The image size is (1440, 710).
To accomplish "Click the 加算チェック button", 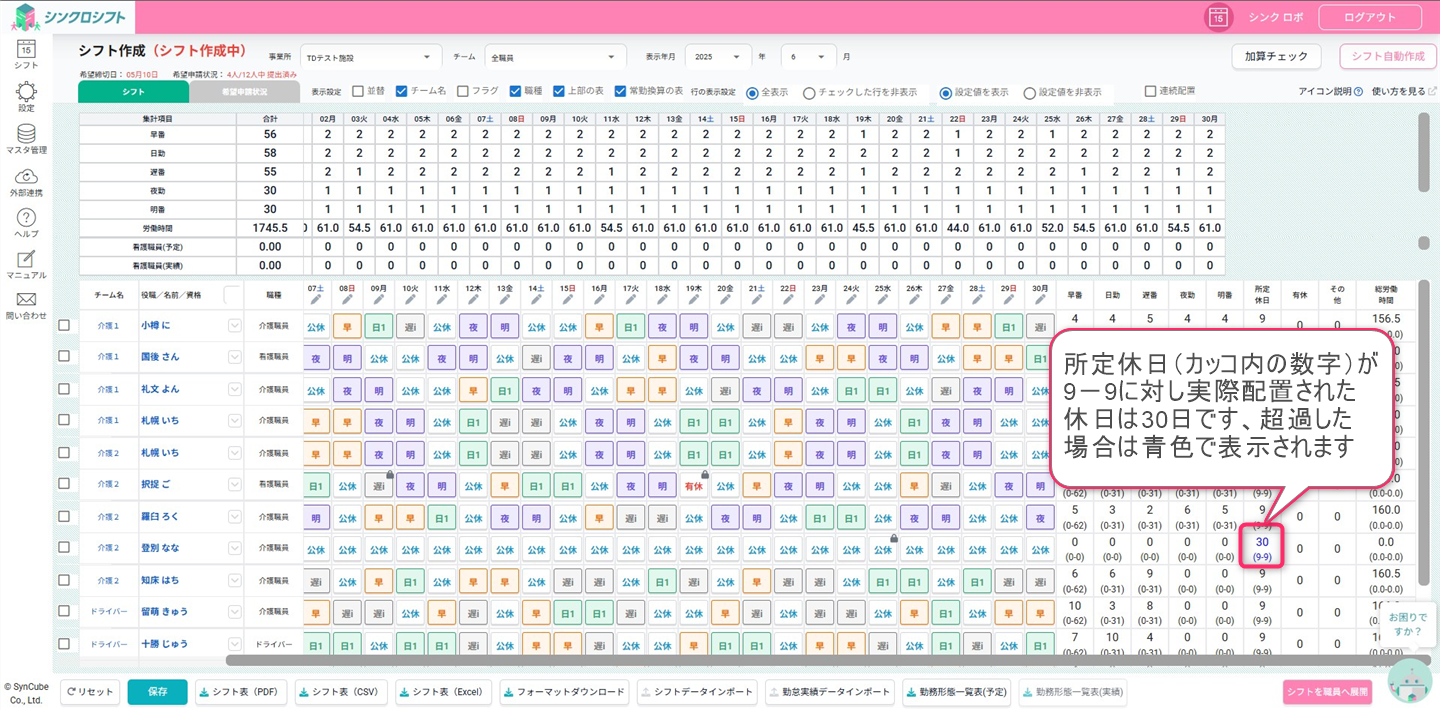I will (x=1276, y=57).
